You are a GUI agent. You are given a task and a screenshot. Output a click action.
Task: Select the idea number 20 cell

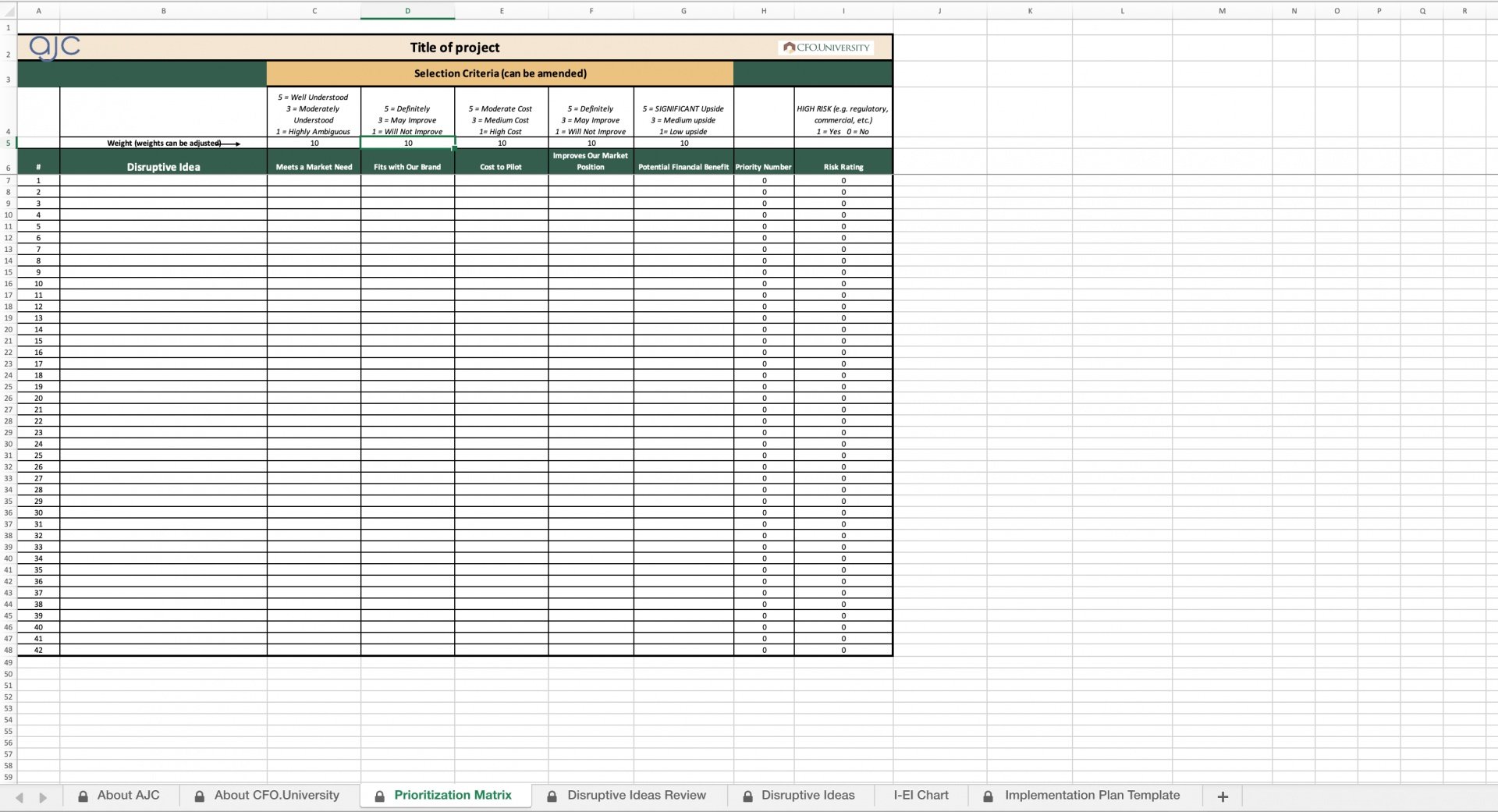tap(38, 398)
